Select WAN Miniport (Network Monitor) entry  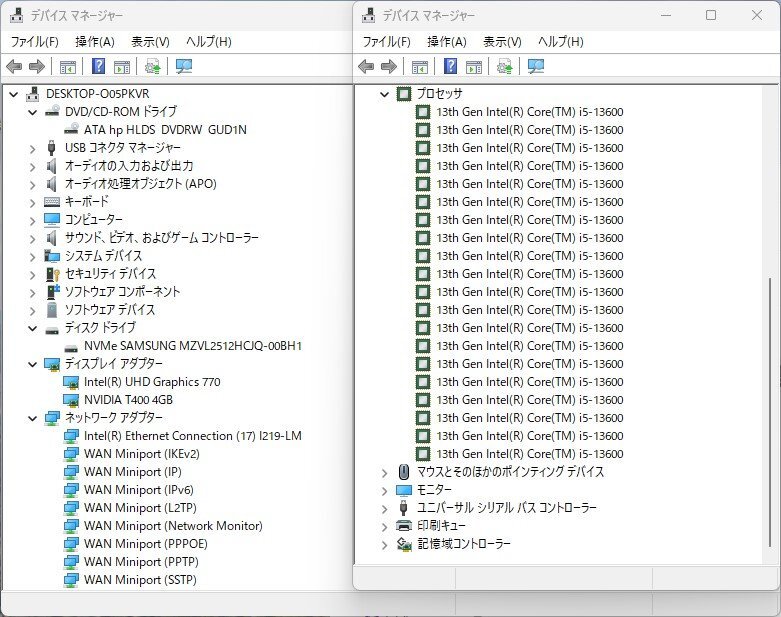point(172,526)
